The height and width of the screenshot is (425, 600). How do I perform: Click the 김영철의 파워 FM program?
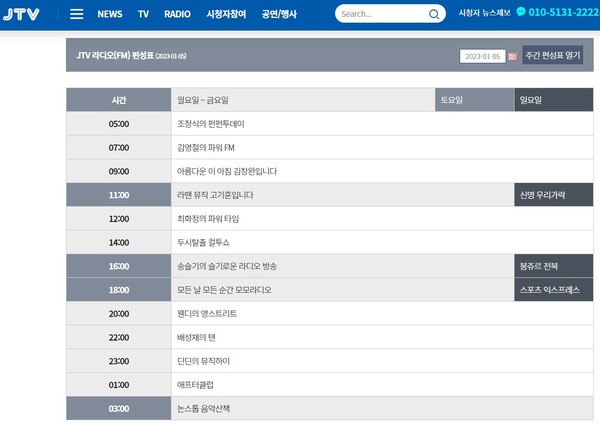pos(205,148)
